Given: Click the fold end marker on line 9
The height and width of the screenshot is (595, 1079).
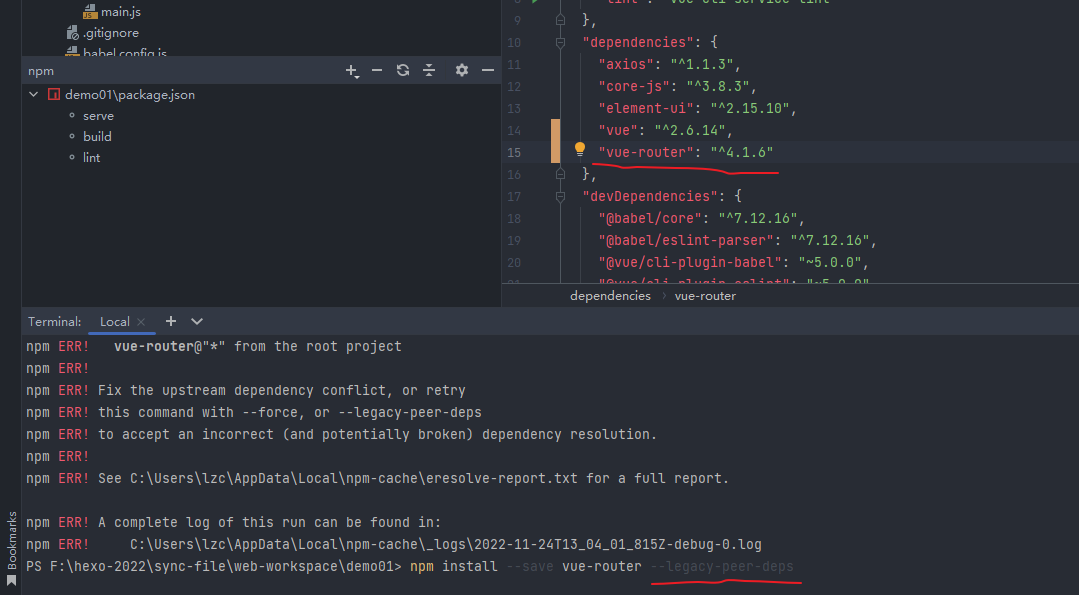Looking at the screenshot, I should coord(560,21).
